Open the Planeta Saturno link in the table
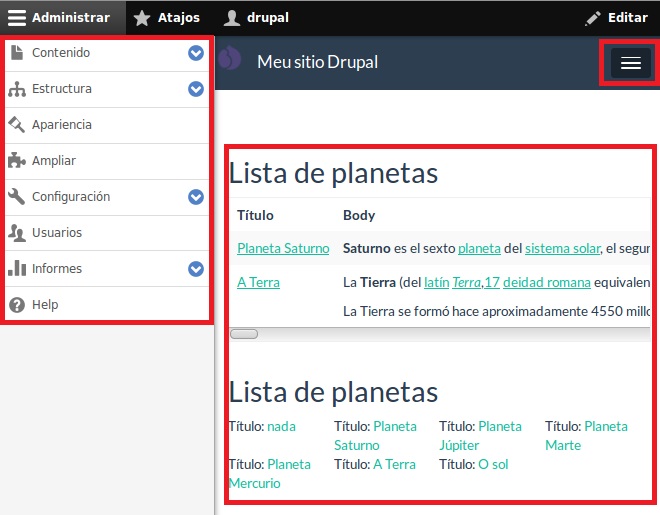Viewport: 660px width, 515px height. coord(283,248)
